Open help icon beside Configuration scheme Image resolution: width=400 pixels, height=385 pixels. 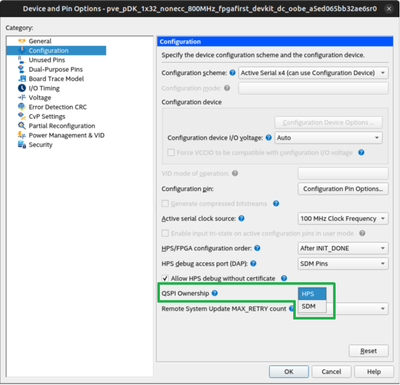(x=233, y=73)
